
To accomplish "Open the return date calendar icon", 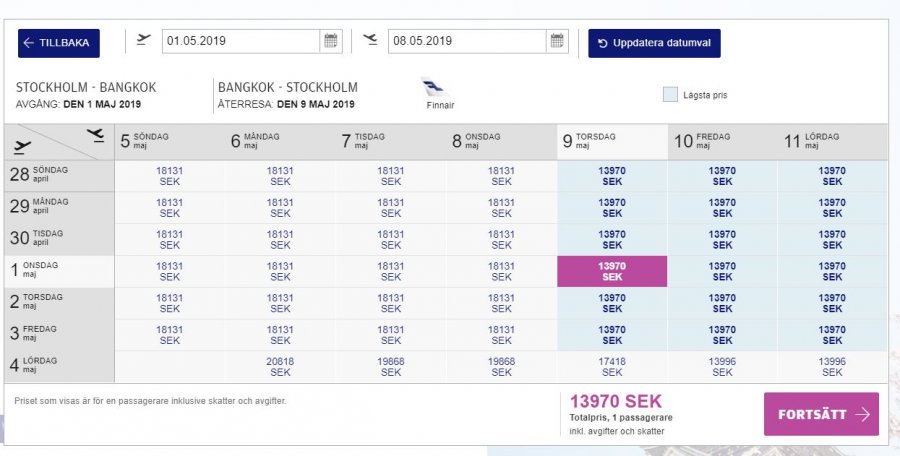I will pyautogui.click(x=557, y=41).
